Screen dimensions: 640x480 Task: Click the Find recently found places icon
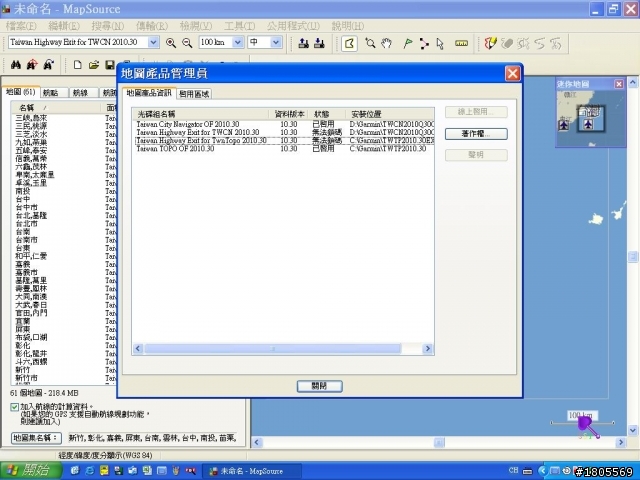[x=49, y=65]
